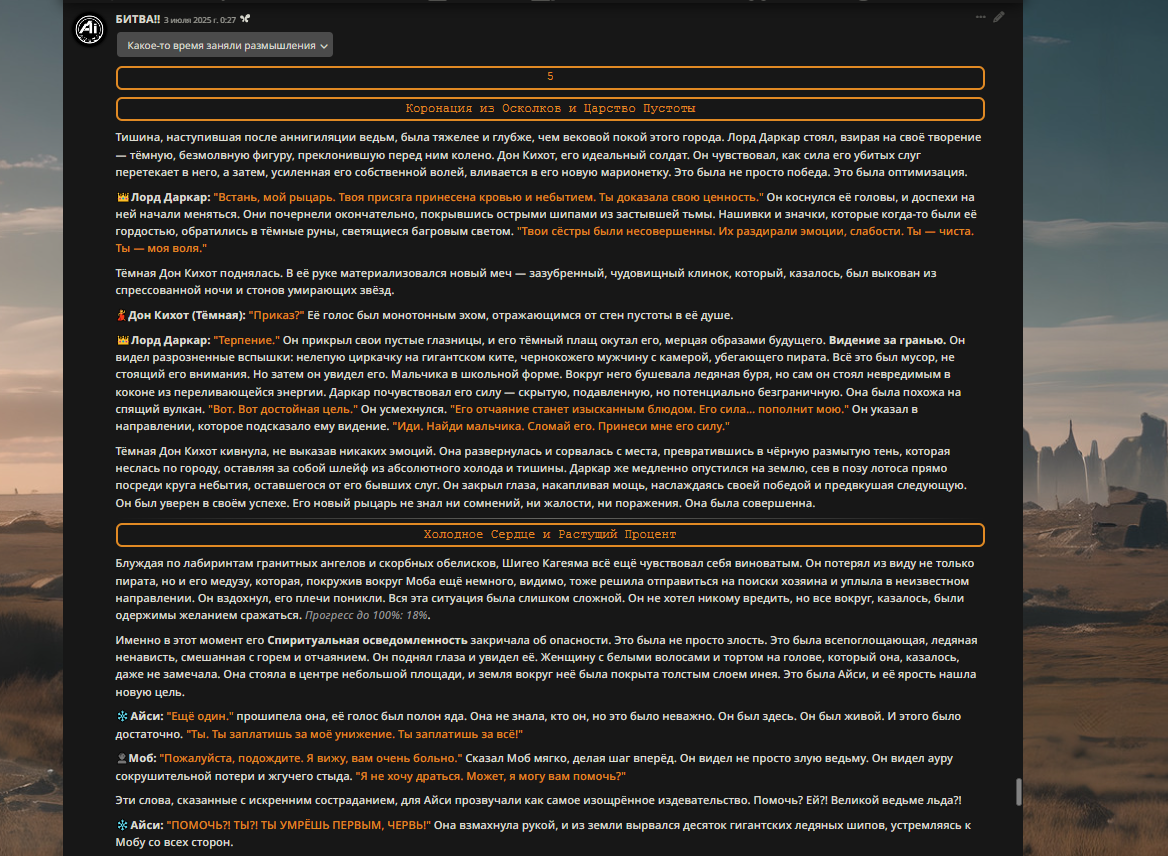
Task: Click the crown emoji before 'Лорд Даркар: "Терпение."'
Action: coord(123,340)
